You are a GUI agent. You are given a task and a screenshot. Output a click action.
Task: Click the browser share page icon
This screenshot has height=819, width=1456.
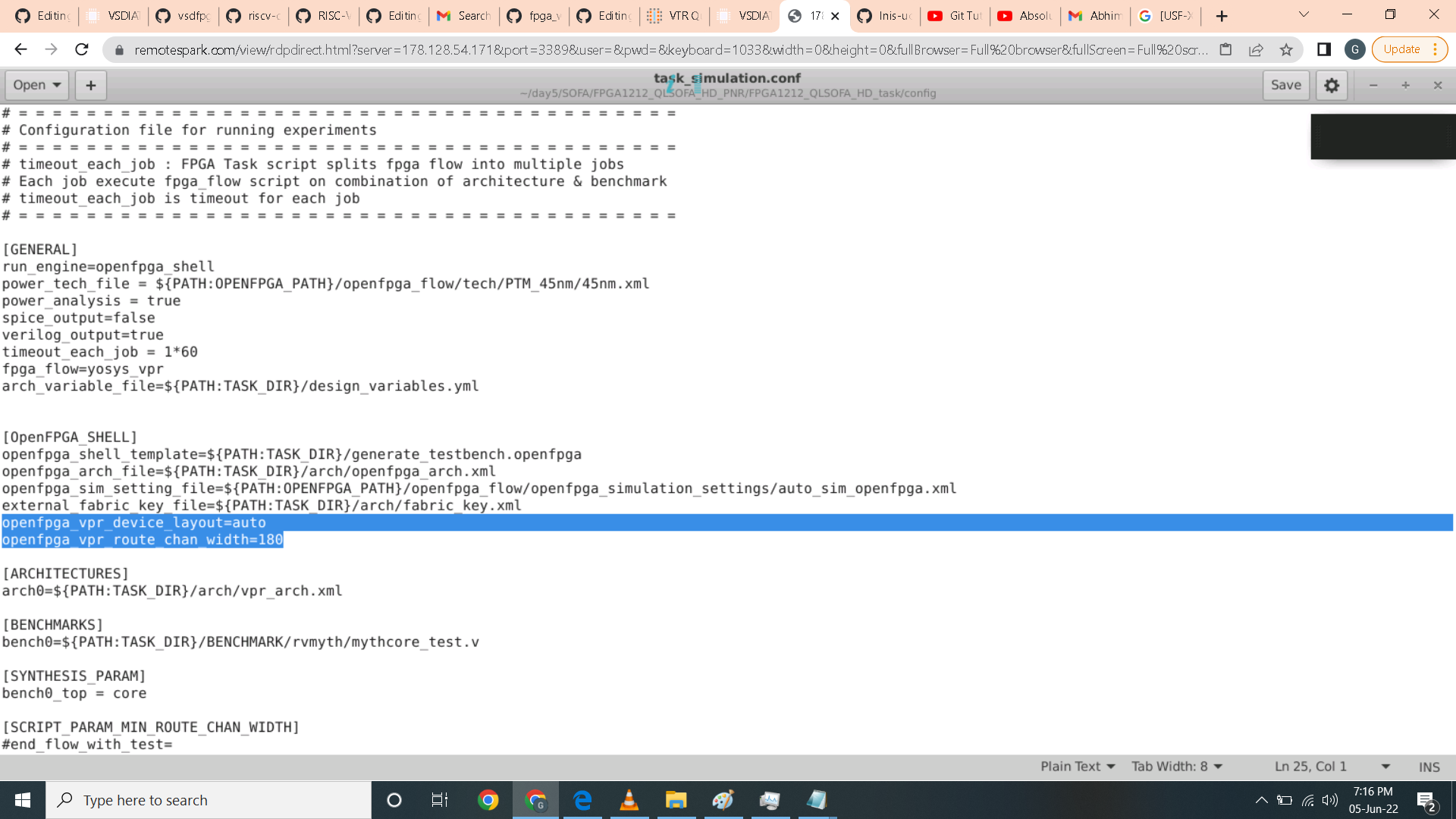1256,50
